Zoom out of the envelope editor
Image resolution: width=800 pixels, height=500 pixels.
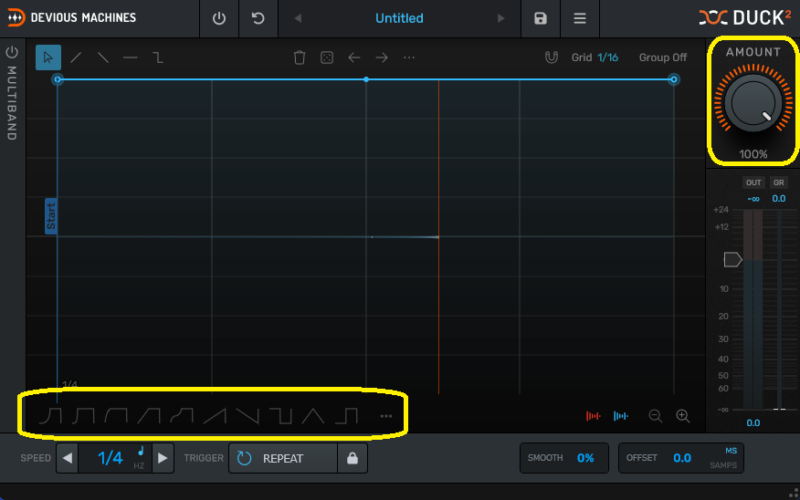pyautogui.click(x=655, y=416)
